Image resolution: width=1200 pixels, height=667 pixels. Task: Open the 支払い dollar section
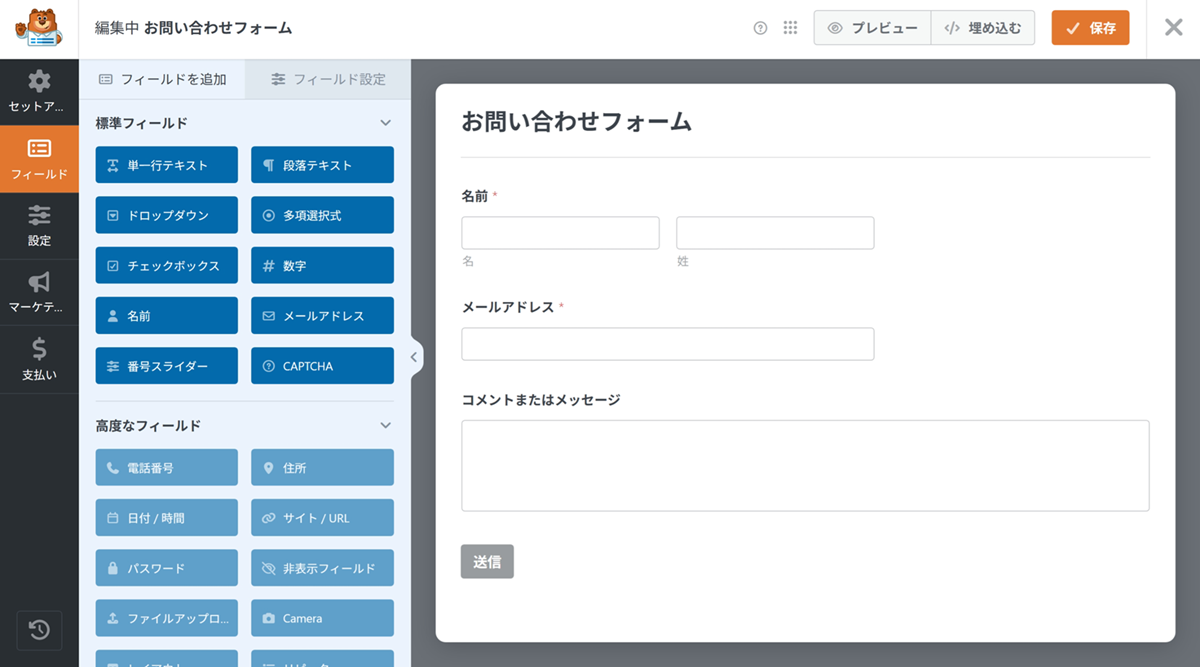(39, 359)
